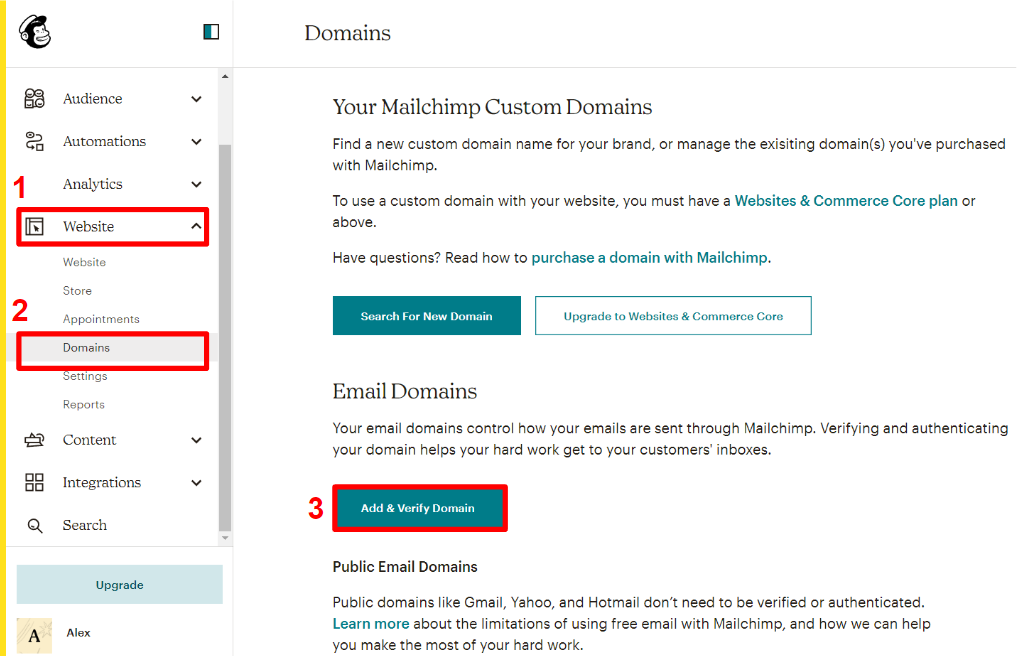The image size is (1018, 656).
Task: Click the Website icon in the sidebar
Action: click(x=34, y=227)
